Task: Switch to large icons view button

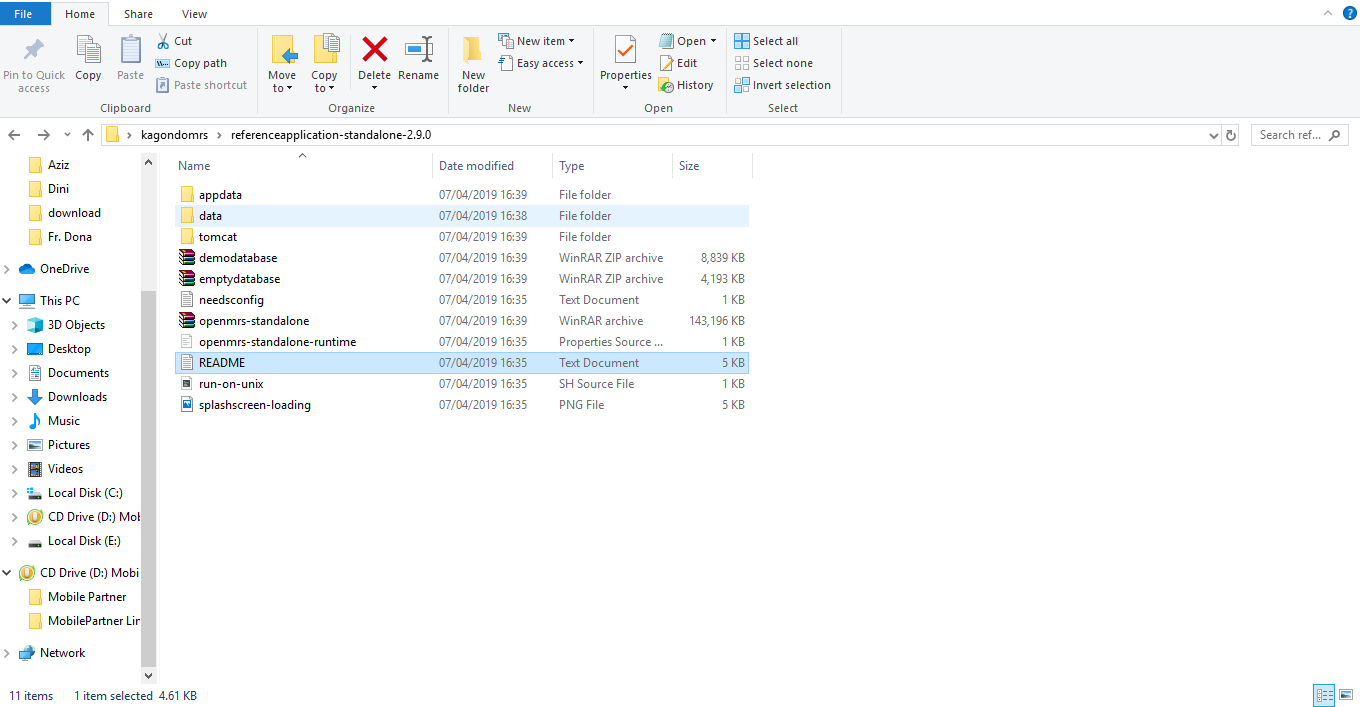Action: (1345, 696)
